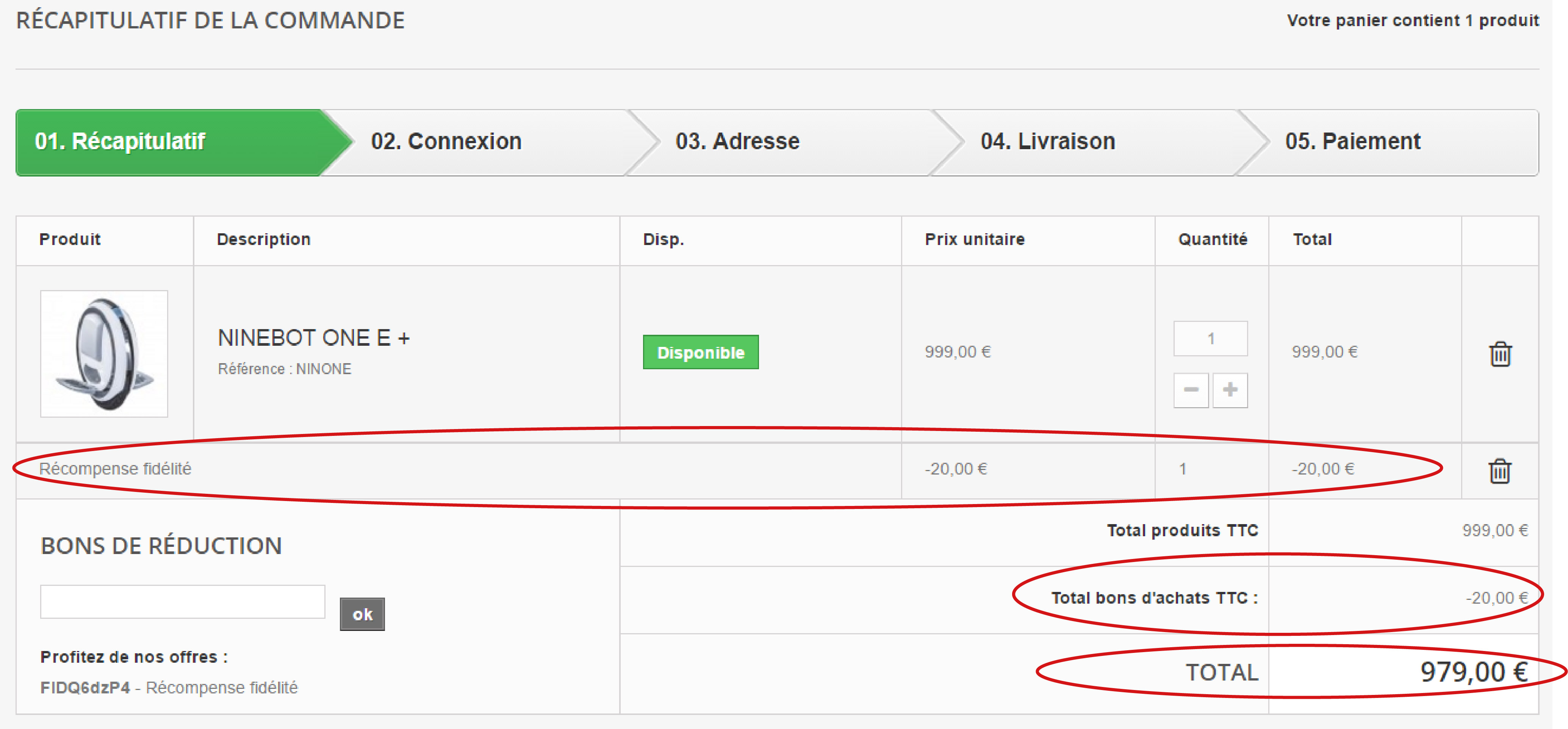Click the Total bons d'achats TTC label
This screenshot has height=729, width=1568.
pyautogui.click(x=1154, y=598)
